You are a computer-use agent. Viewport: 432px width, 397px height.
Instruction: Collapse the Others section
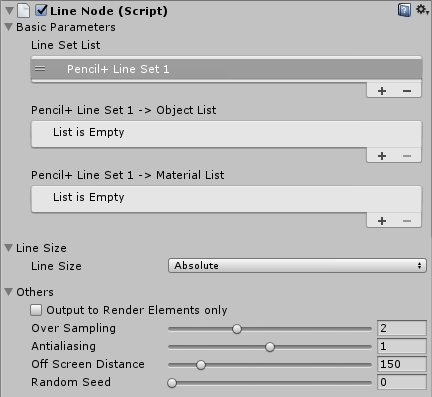[x=9, y=292]
